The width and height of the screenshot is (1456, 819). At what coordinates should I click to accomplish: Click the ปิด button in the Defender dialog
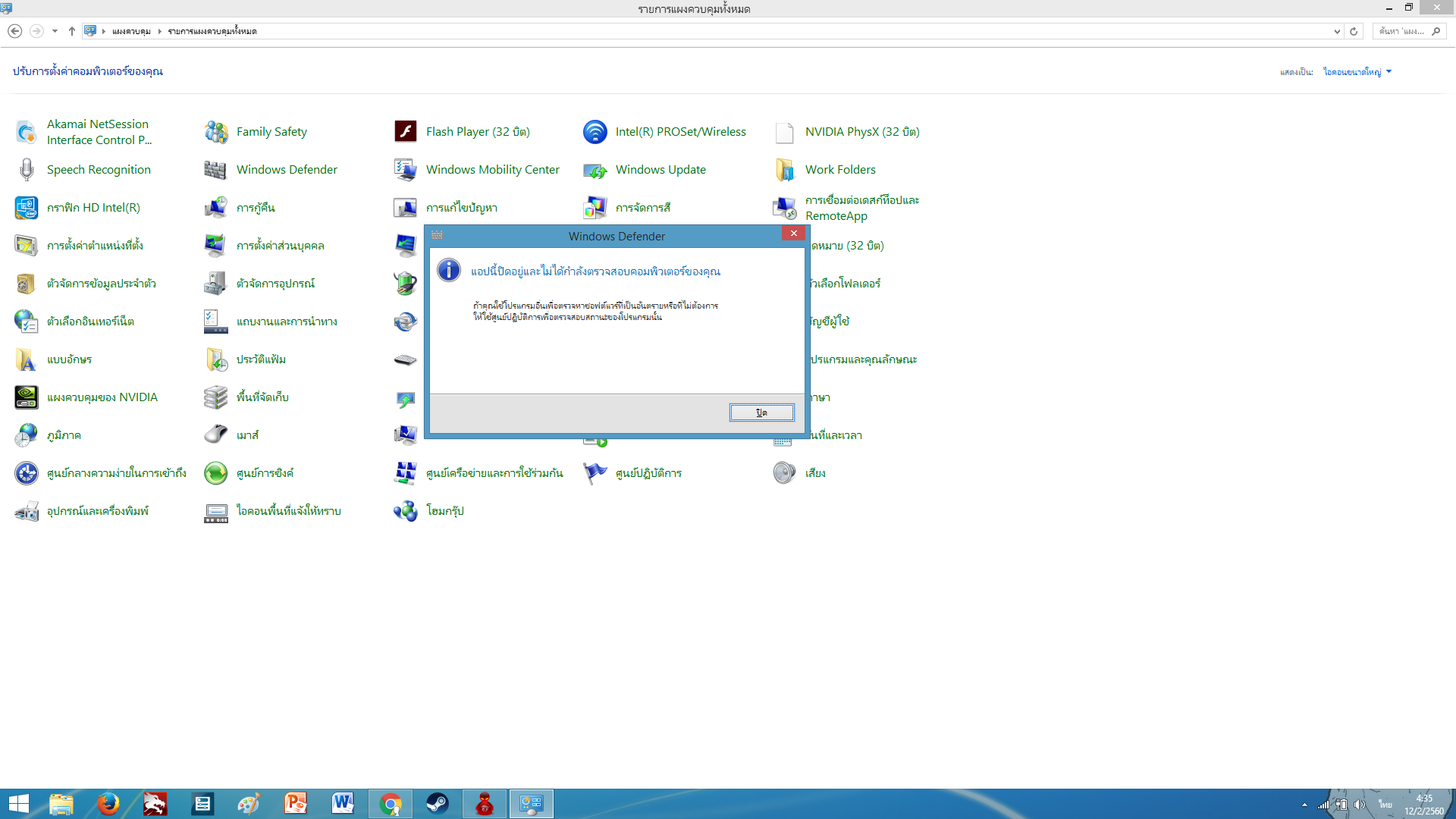761,413
